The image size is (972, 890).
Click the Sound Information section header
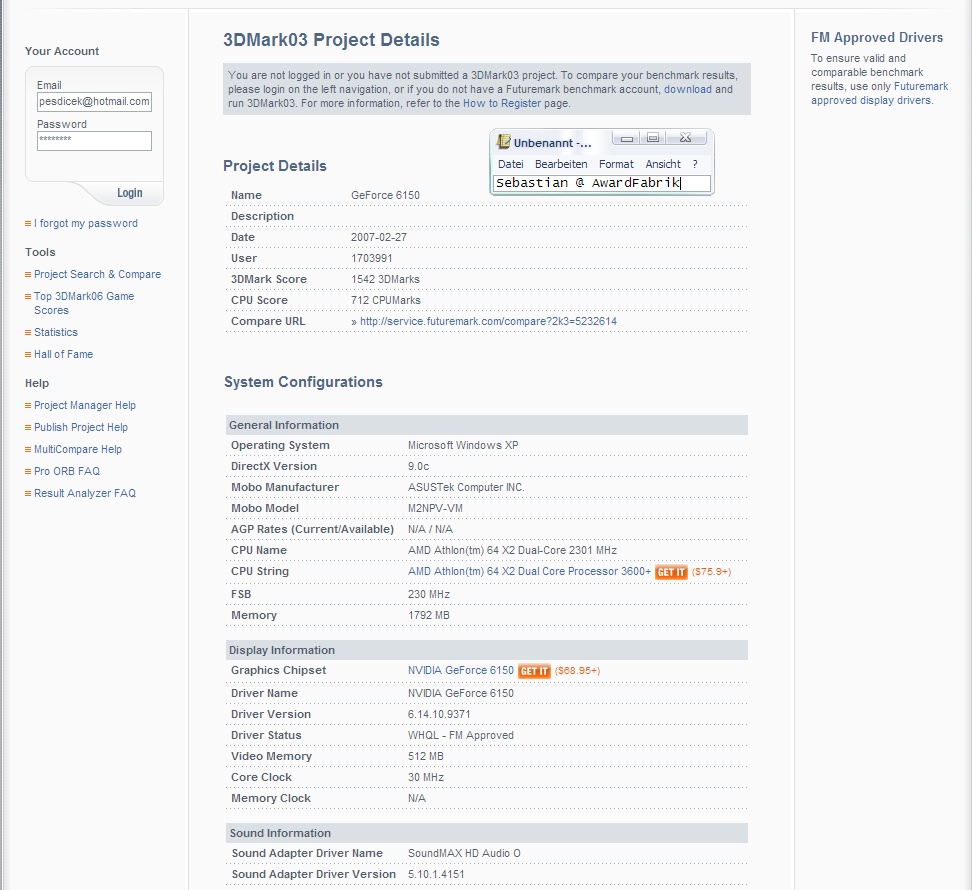[x=487, y=833]
